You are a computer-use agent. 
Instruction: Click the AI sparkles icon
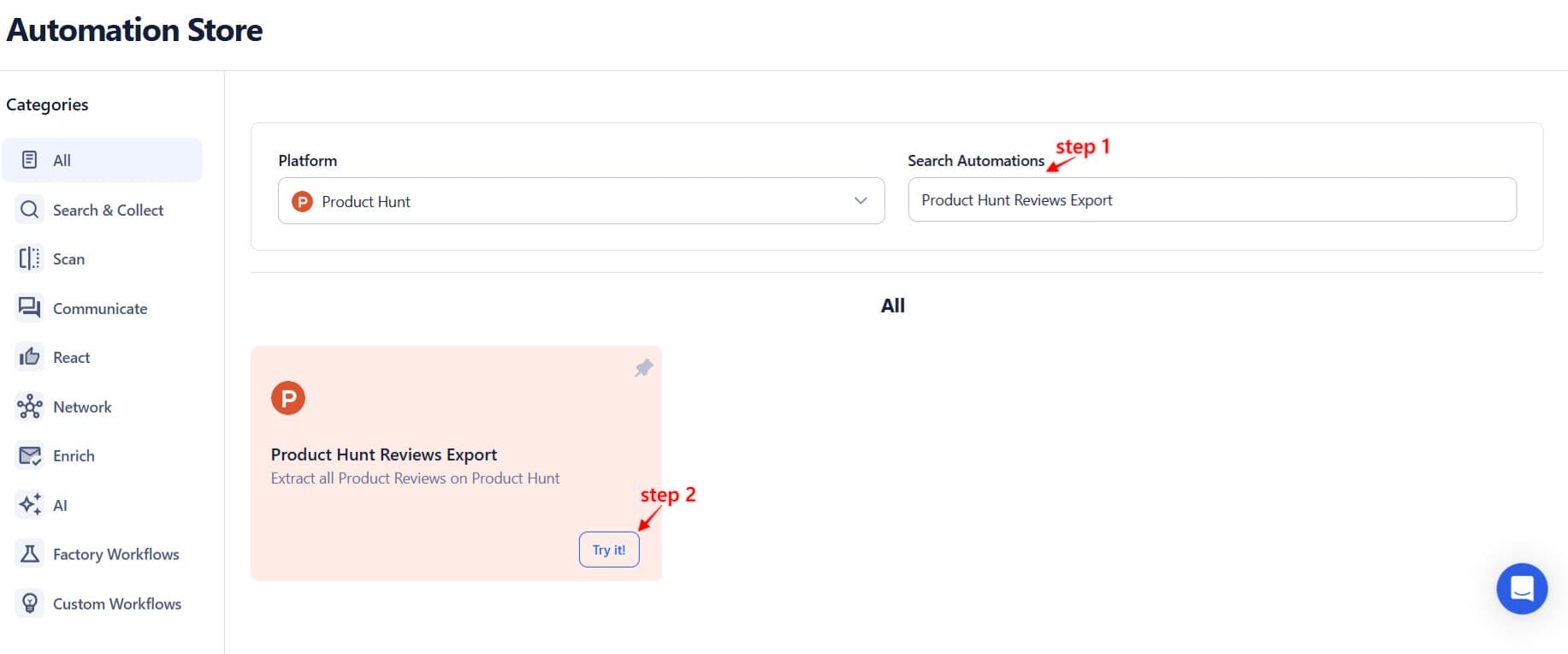29,505
